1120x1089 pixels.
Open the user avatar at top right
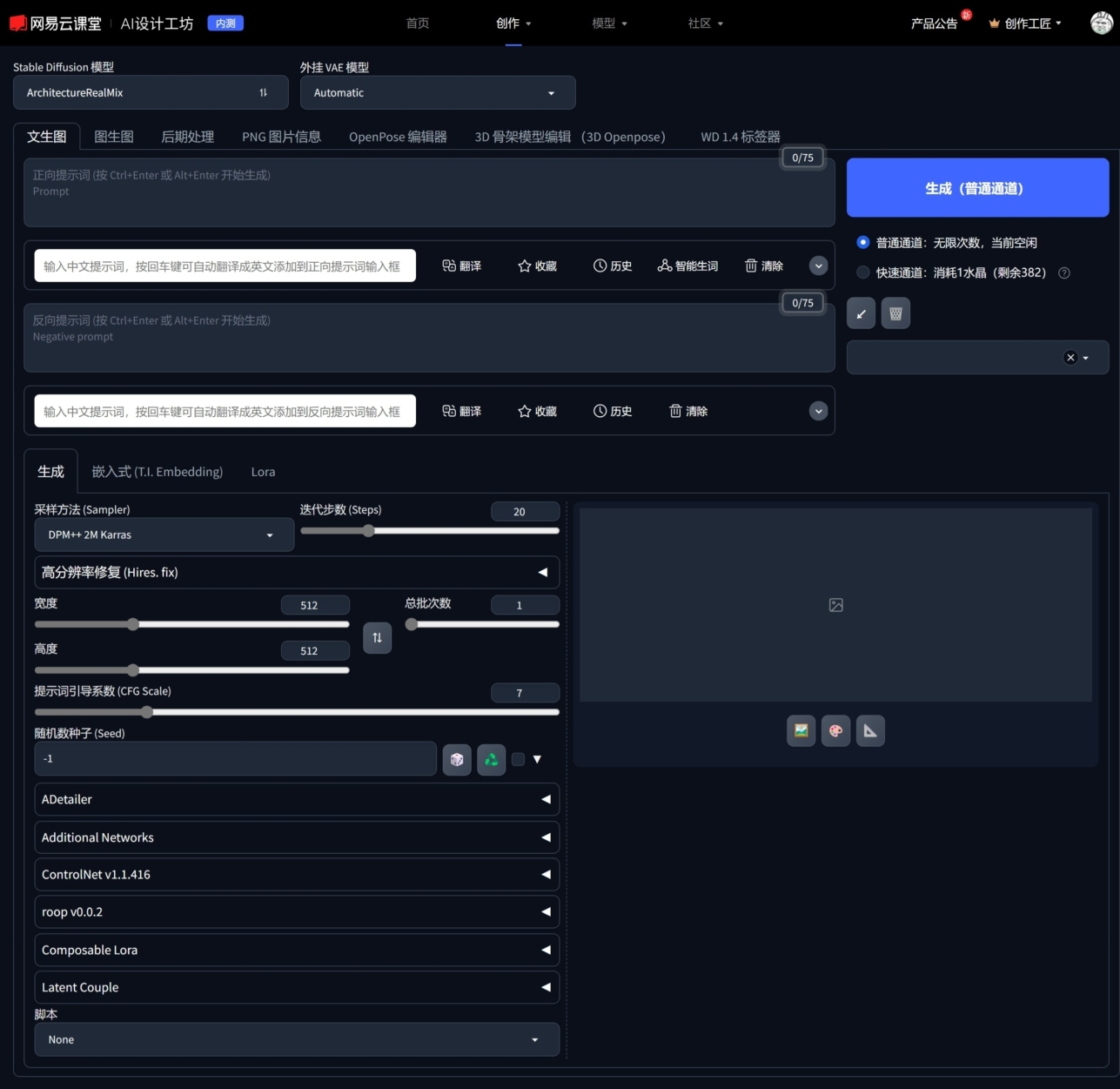1102,23
